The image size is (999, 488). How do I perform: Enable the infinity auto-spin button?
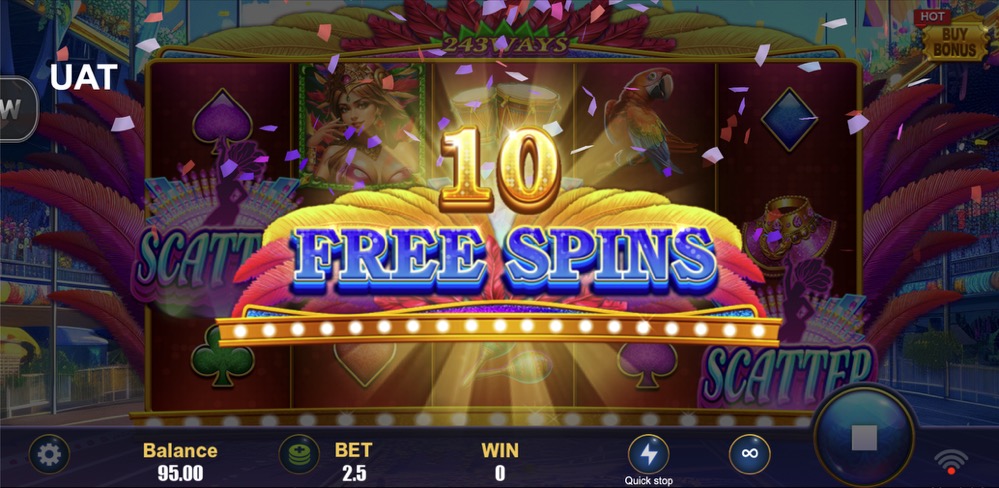749,454
